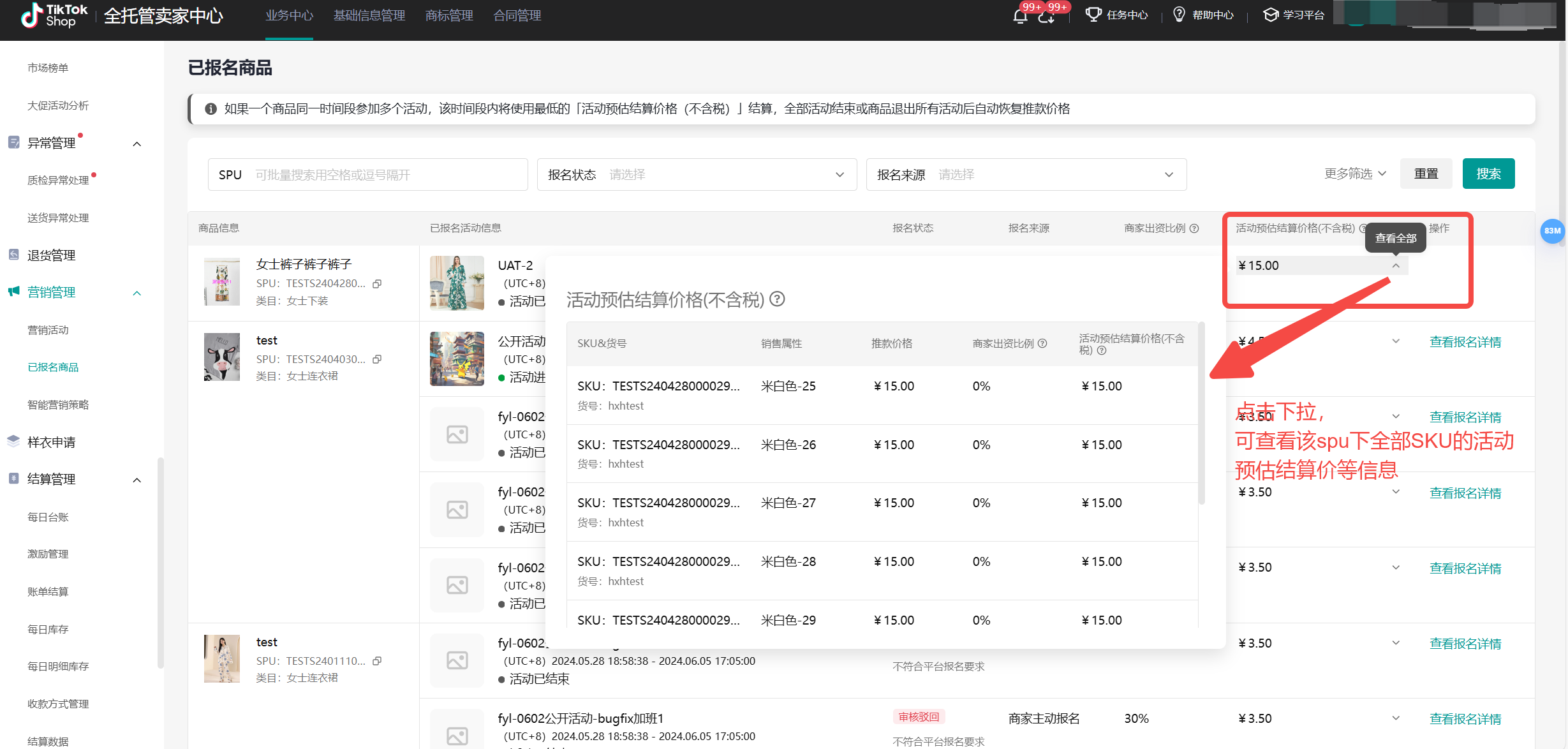Copy SPU TESTS2404280 with copy icon

point(377,284)
